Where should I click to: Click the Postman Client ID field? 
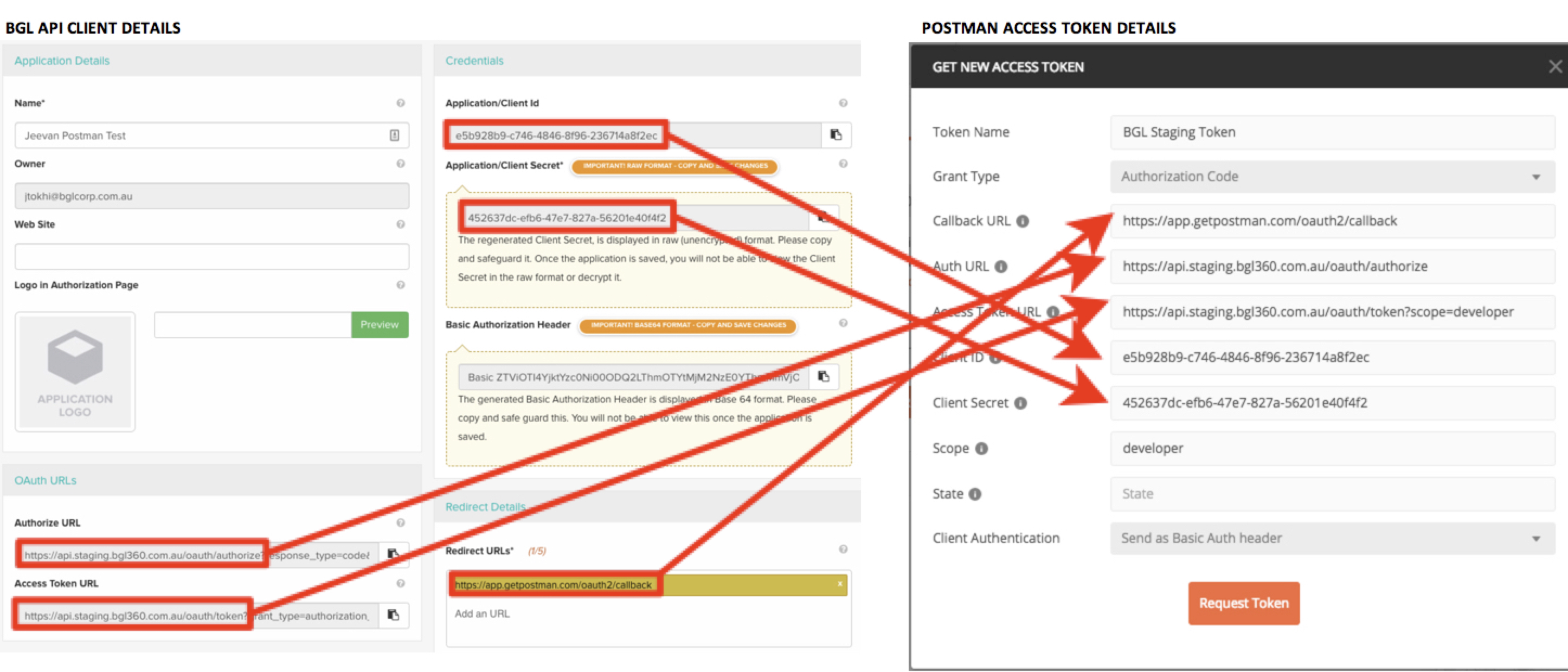[1333, 358]
